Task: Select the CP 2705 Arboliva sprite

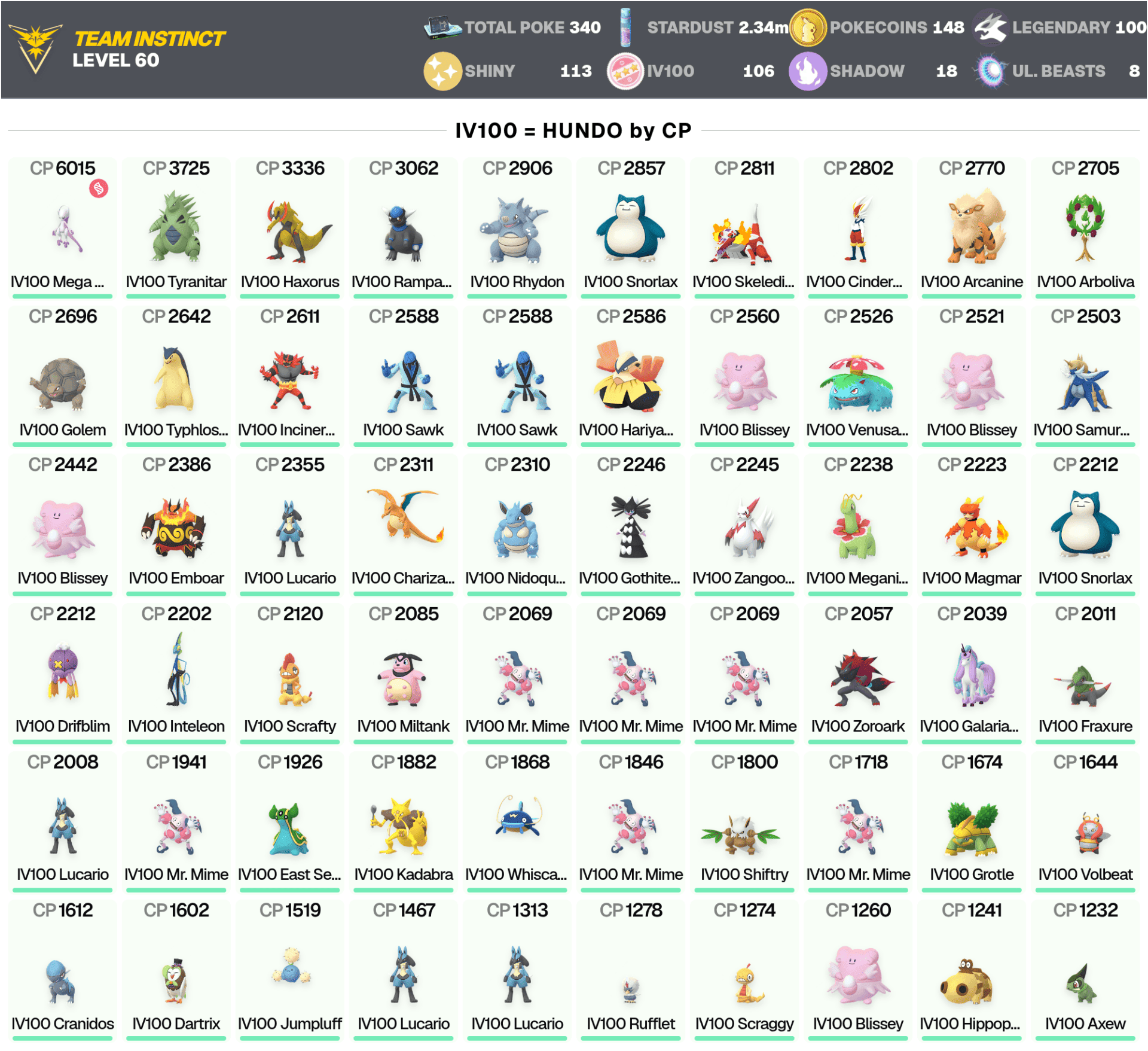Action: pyautogui.click(x=1085, y=228)
